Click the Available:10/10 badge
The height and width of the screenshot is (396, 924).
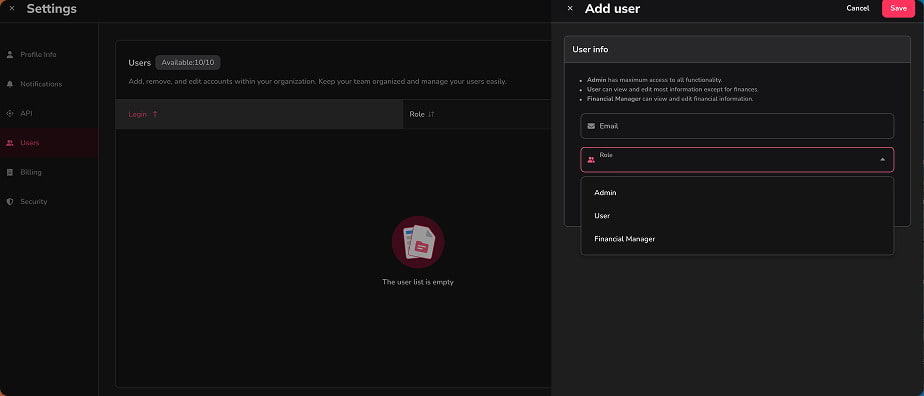coord(187,62)
